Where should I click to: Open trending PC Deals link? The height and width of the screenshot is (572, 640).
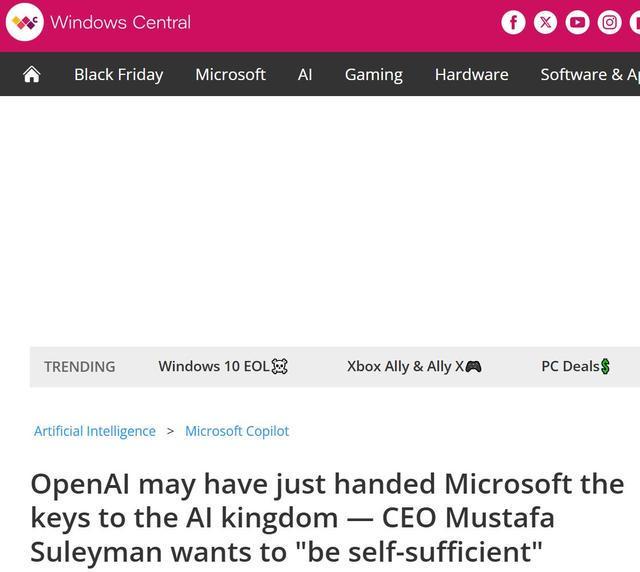point(576,366)
